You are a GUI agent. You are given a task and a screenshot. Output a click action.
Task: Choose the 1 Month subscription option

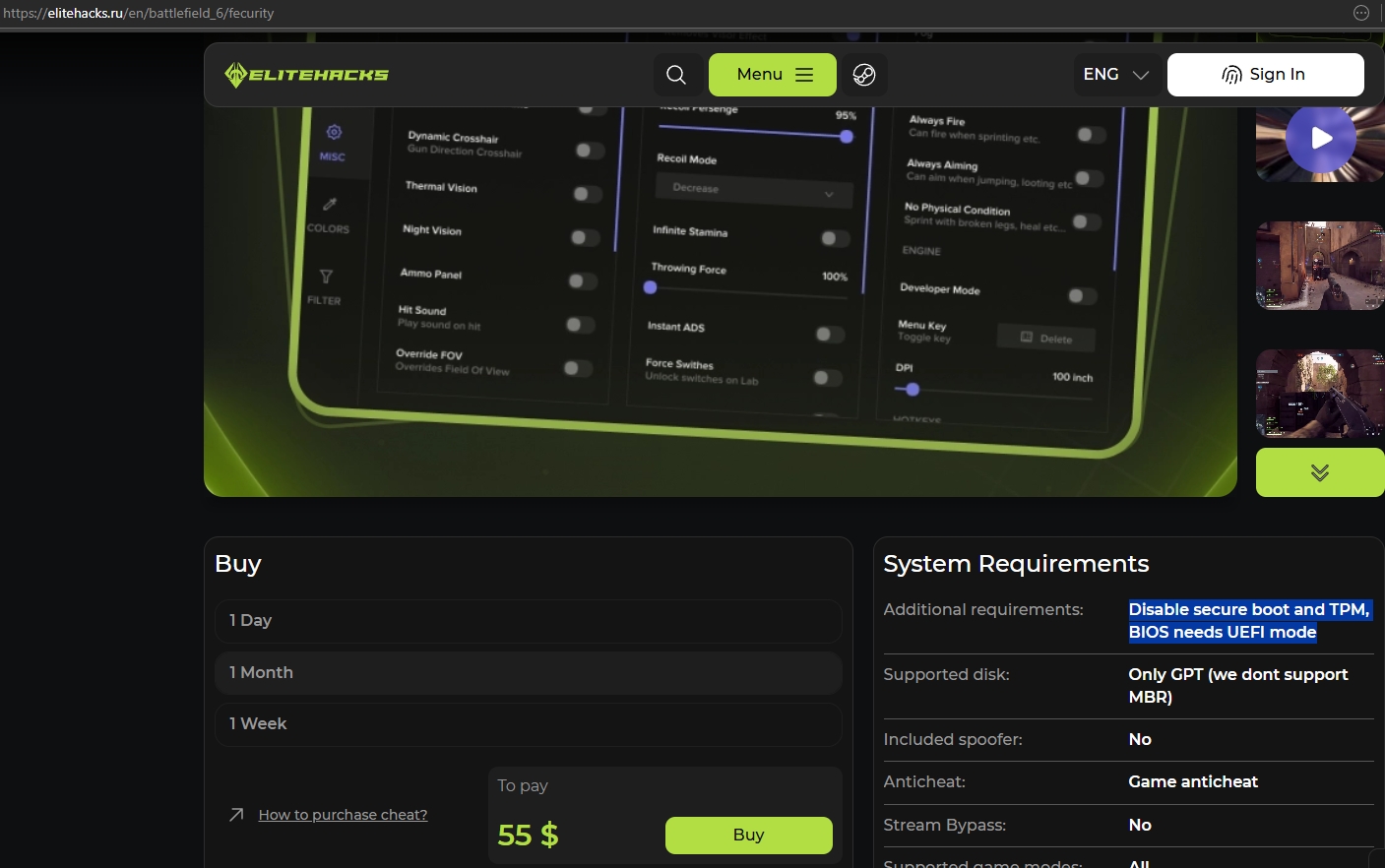(x=528, y=673)
